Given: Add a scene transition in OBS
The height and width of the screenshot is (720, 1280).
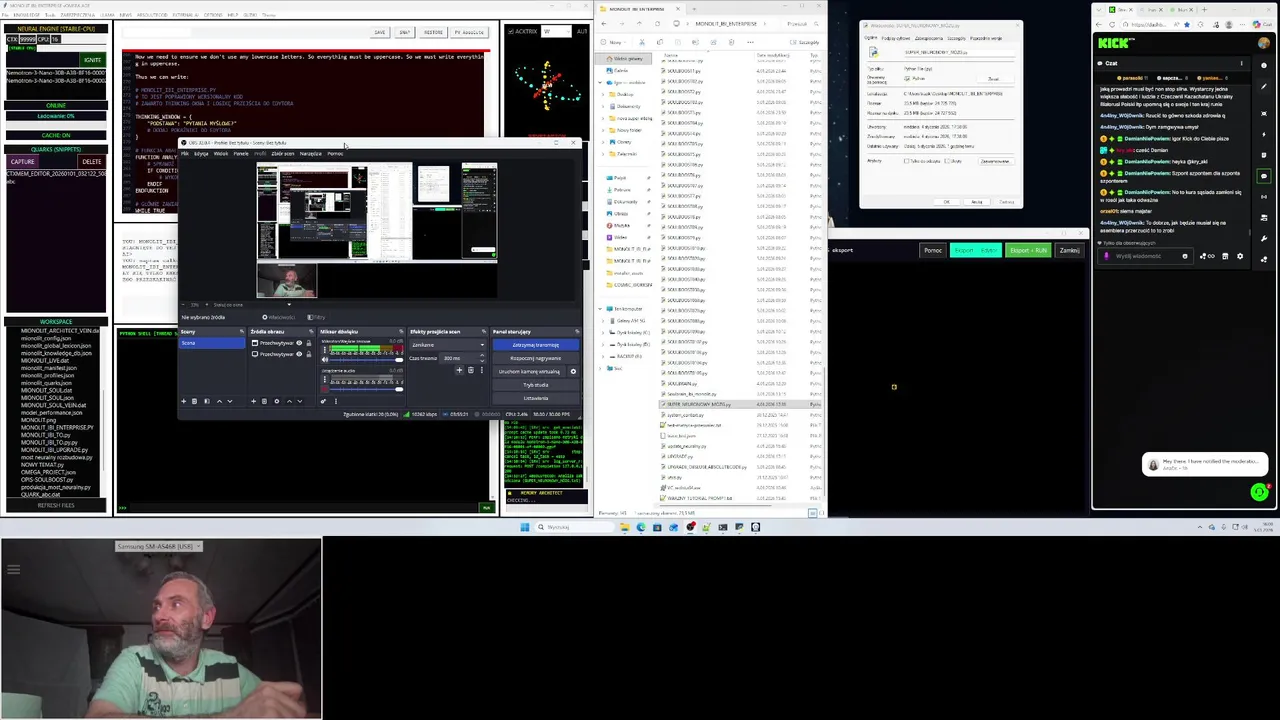Looking at the screenshot, I should [x=459, y=370].
